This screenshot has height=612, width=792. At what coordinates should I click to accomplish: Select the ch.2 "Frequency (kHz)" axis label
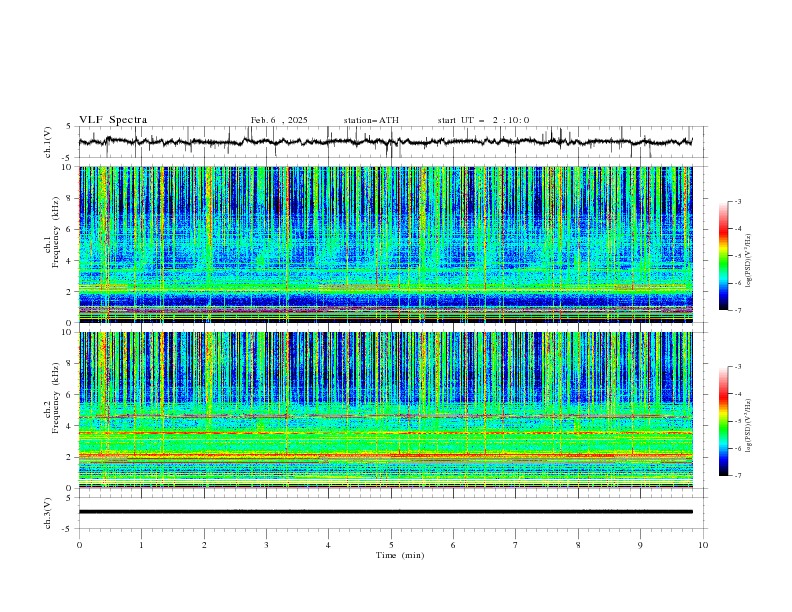point(56,397)
